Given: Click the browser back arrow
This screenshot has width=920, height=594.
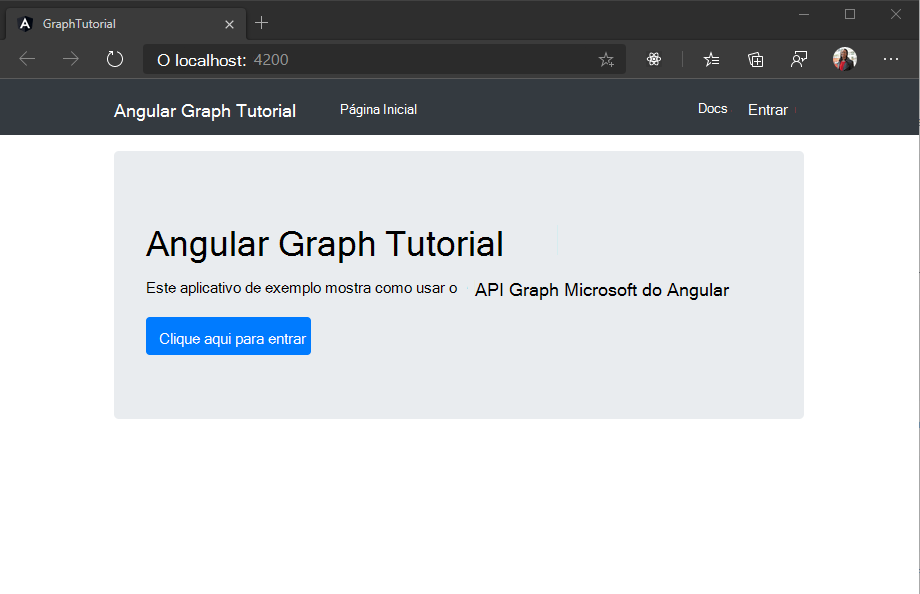Looking at the screenshot, I should (x=27, y=59).
